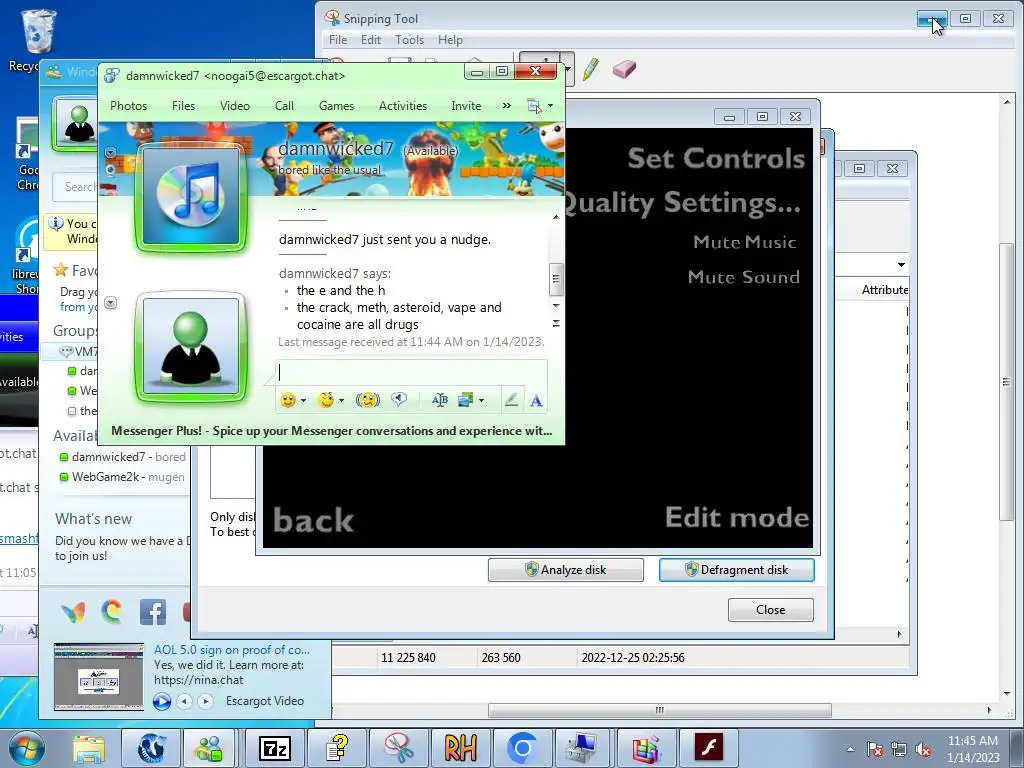Viewport: 1024px width, 768px height.
Task: Open the Windows Start button
Action: tap(27, 748)
